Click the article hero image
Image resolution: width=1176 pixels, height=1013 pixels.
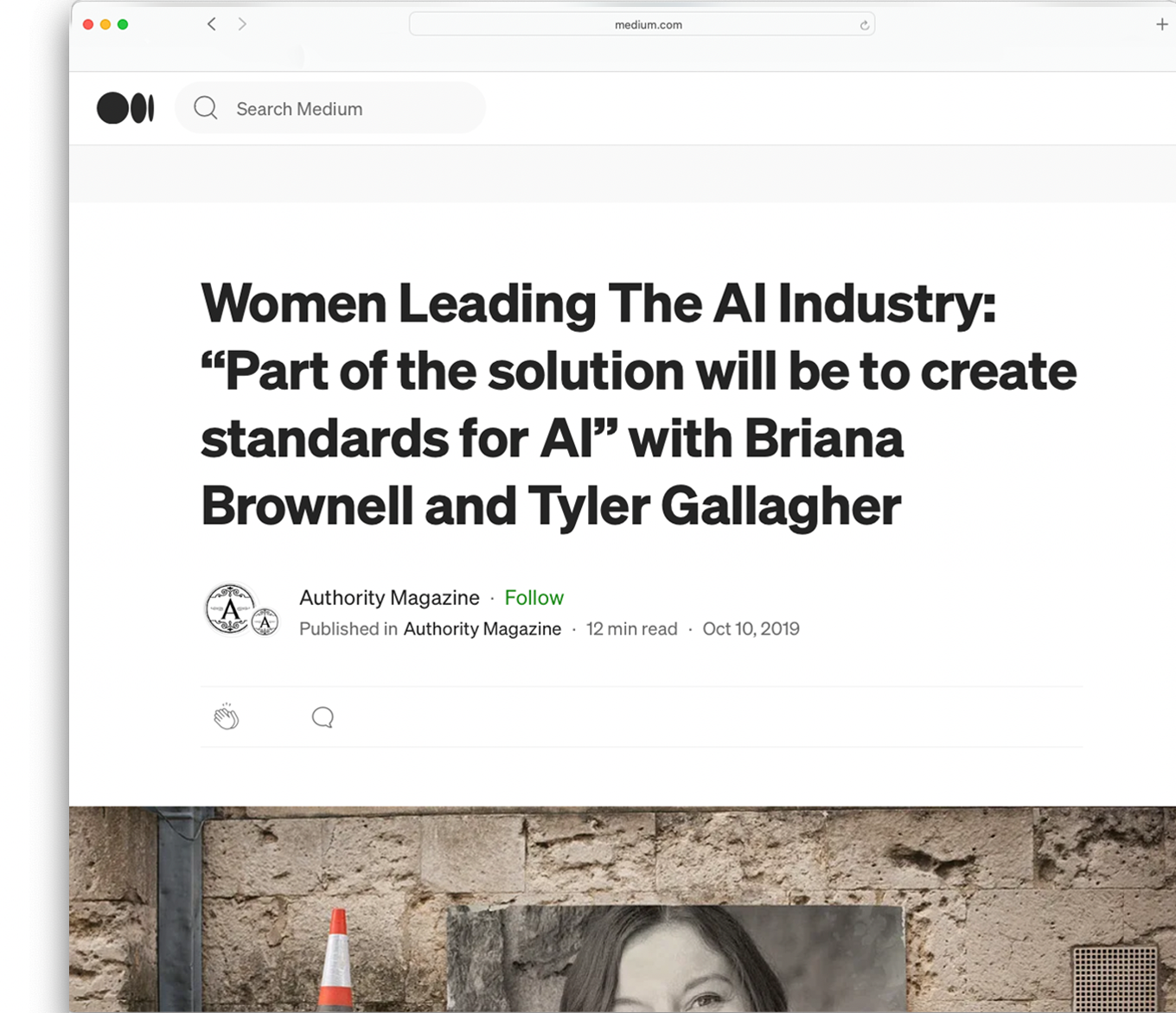[x=623, y=909]
